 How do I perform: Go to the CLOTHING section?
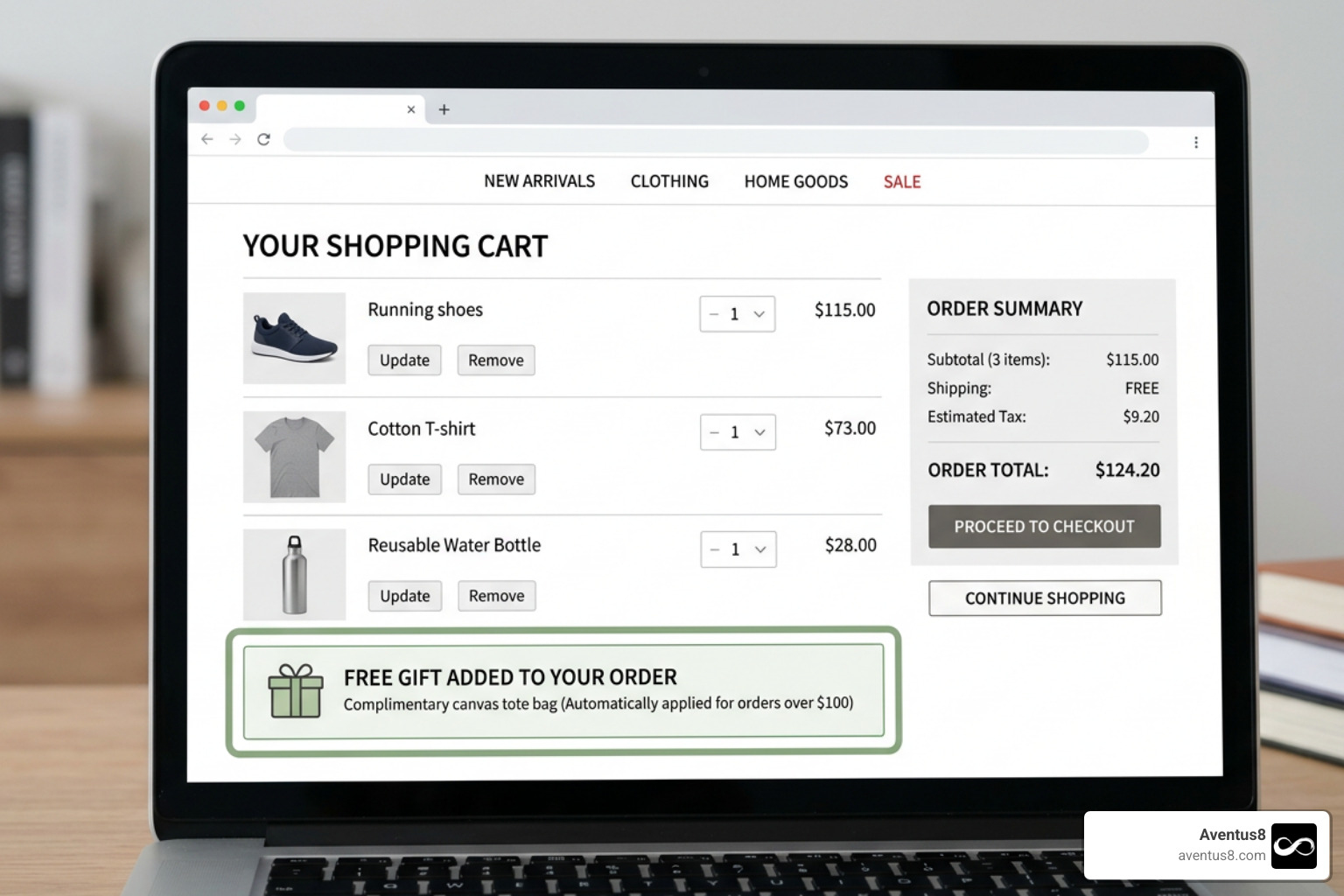tap(669, 181)
